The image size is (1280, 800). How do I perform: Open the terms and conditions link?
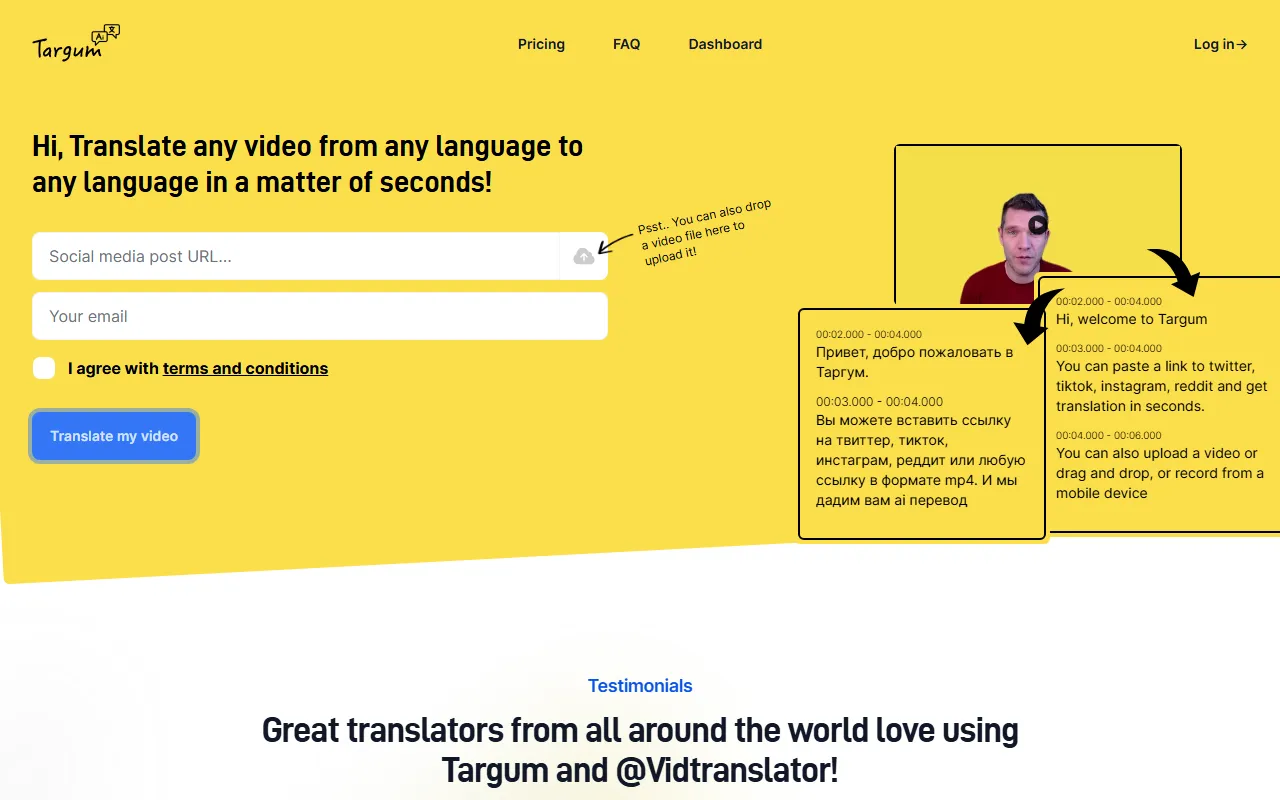pos(245,368)
